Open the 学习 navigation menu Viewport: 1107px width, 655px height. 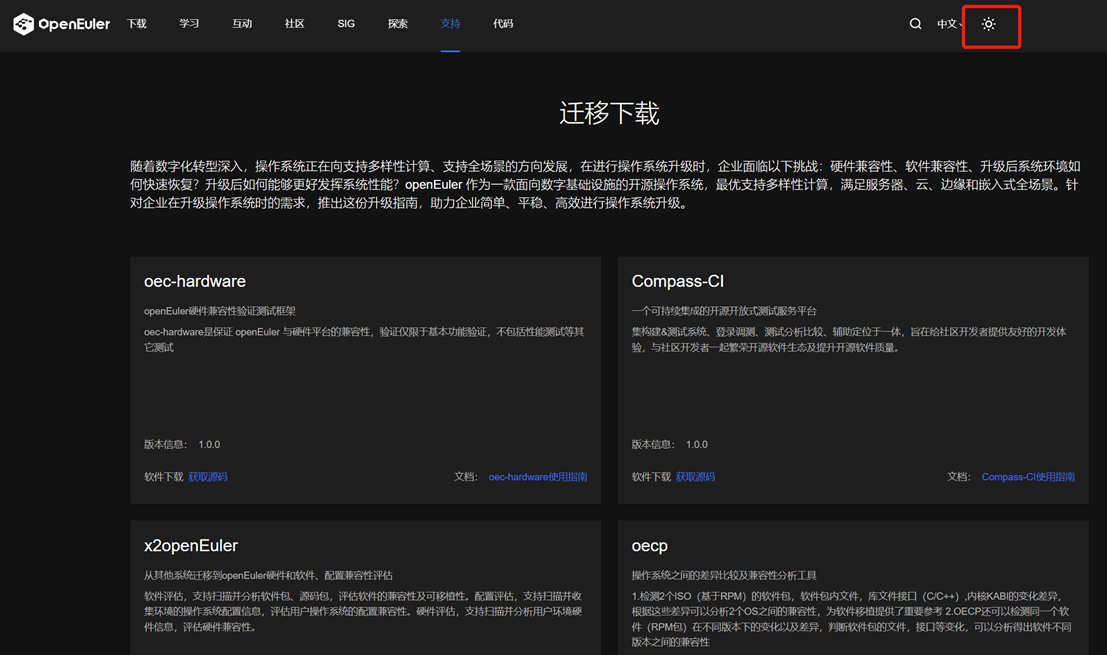(x=189, y=24)
